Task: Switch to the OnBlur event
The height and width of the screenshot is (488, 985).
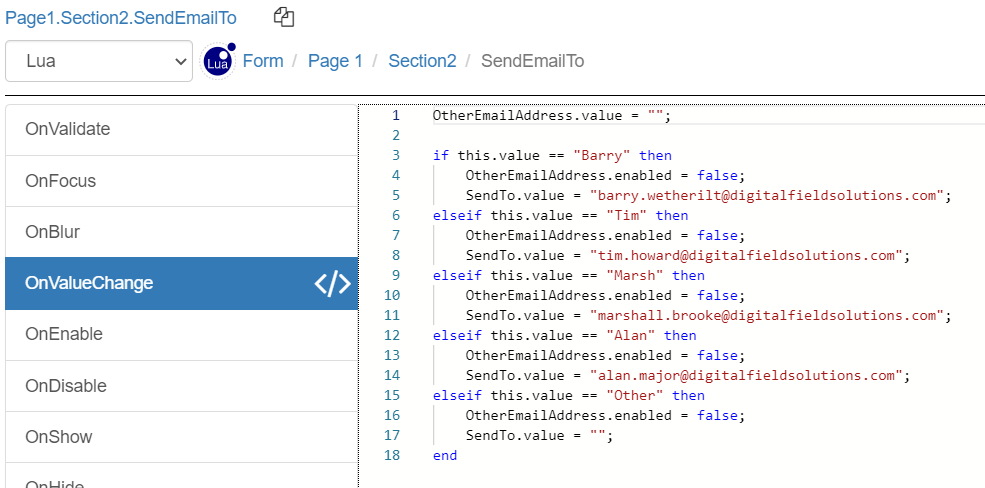Action: tap(52, 232)
